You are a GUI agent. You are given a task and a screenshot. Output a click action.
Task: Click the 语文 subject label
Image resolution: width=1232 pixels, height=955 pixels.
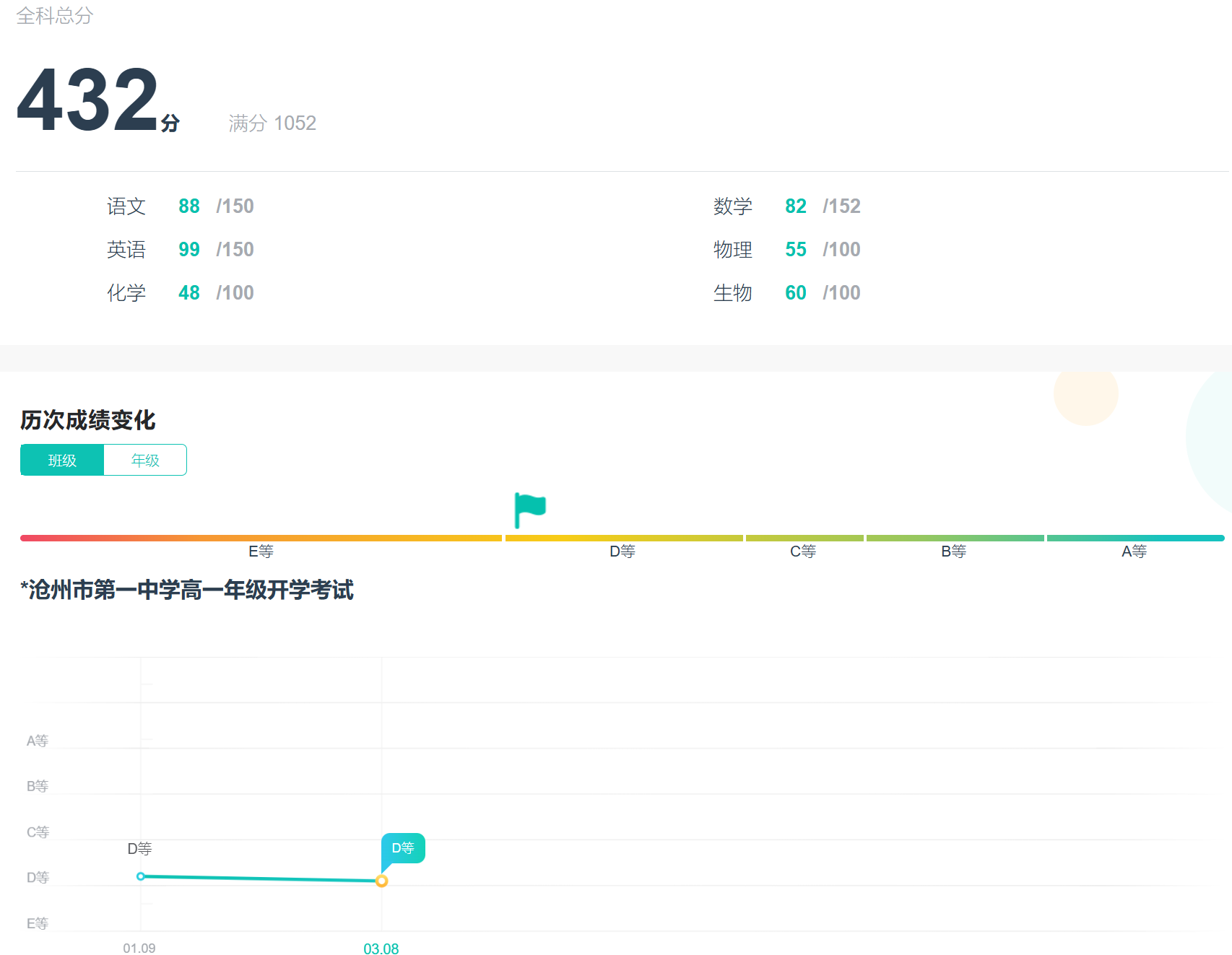126,206
